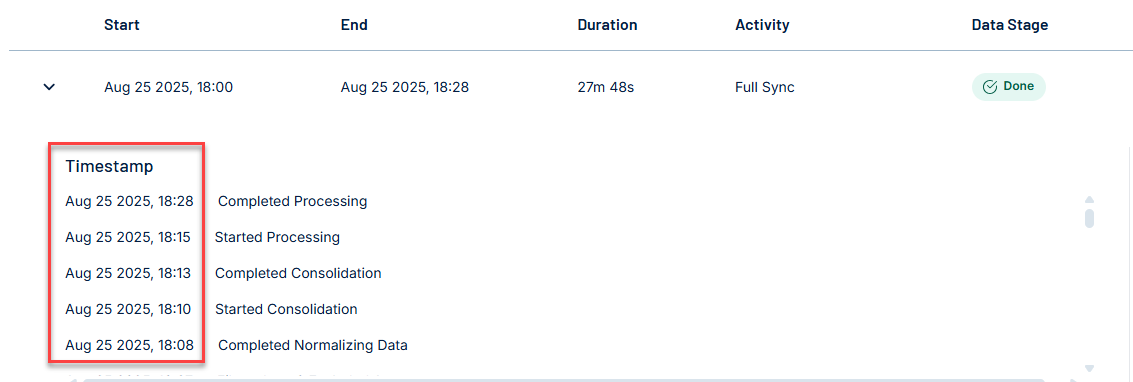Viewport: 1133px width, 382px height.
Task: Click the Activity column header
Action: 762,25
